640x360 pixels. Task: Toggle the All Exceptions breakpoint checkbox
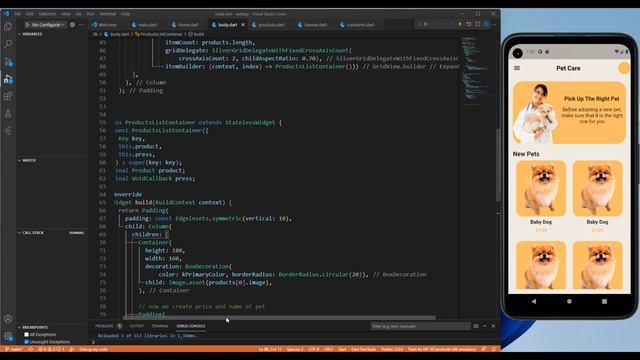(x=27, y=335)
